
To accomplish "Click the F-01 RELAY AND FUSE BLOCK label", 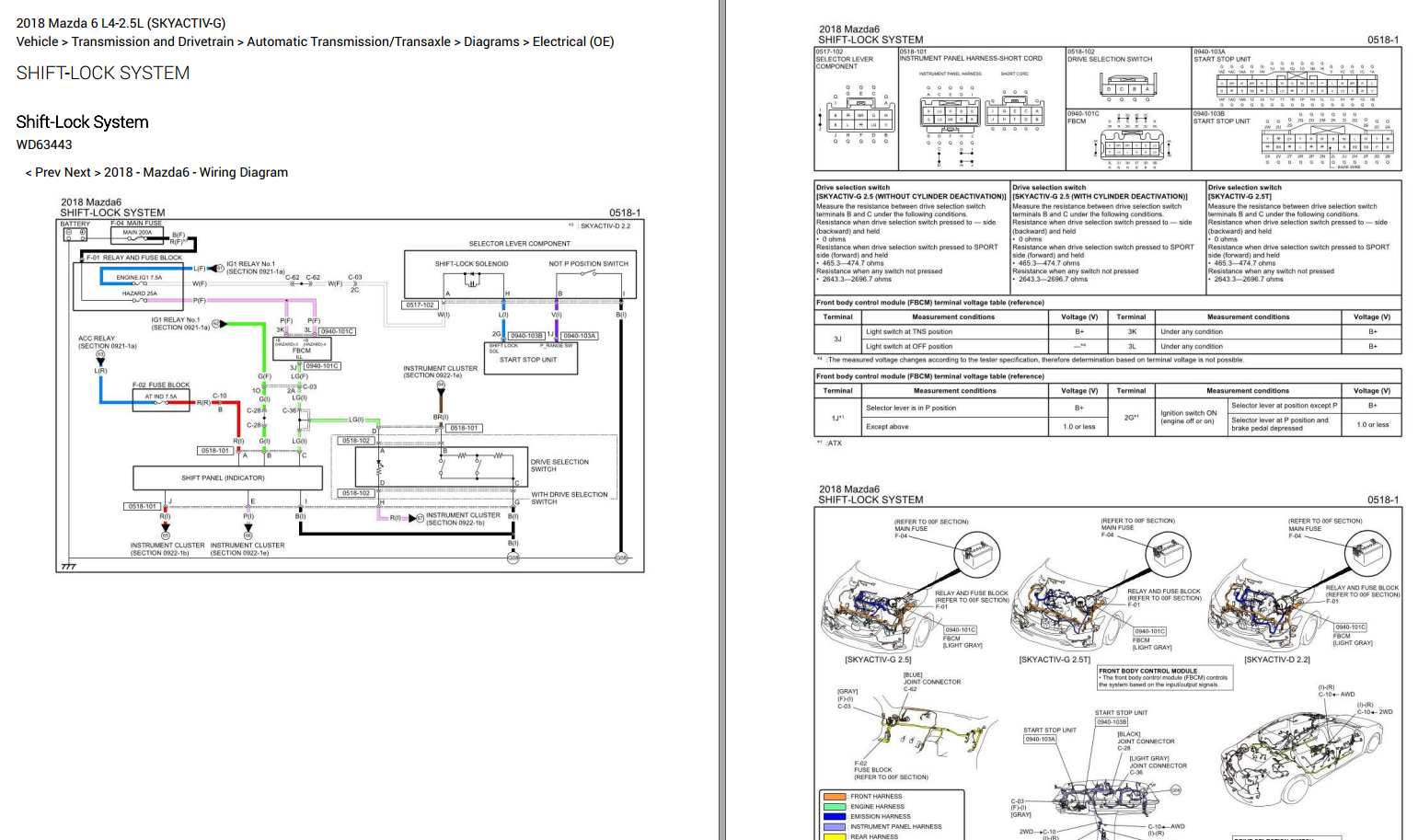I will point(134,258).
